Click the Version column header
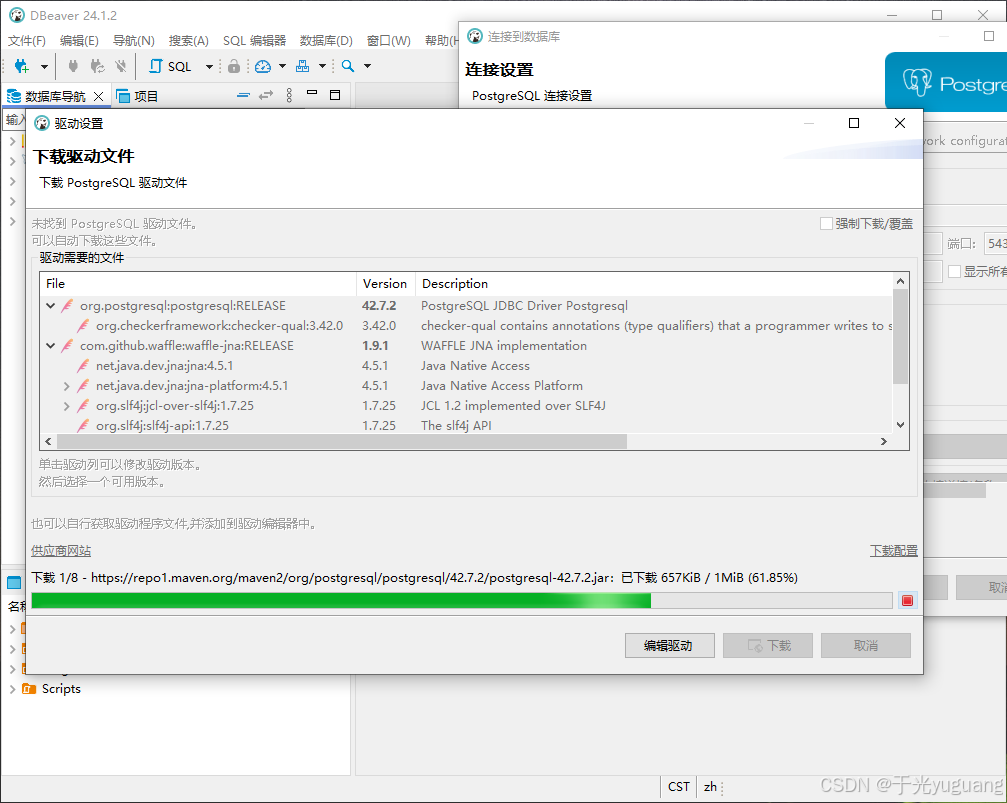Screen dimensions: 1007x803 [x=385, y=283]
